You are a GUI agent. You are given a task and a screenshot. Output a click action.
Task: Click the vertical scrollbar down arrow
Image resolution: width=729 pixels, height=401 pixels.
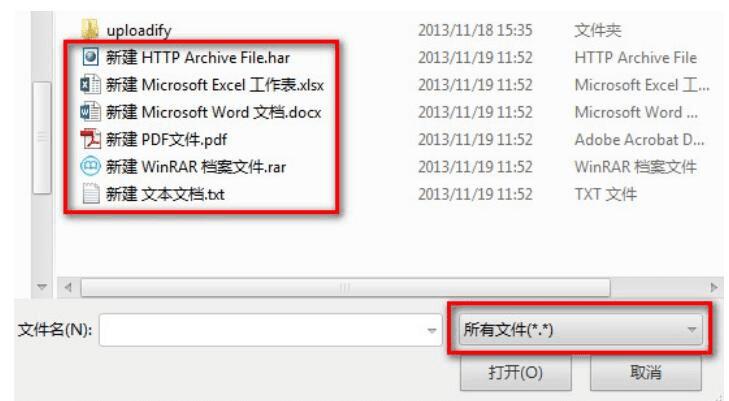42,287
